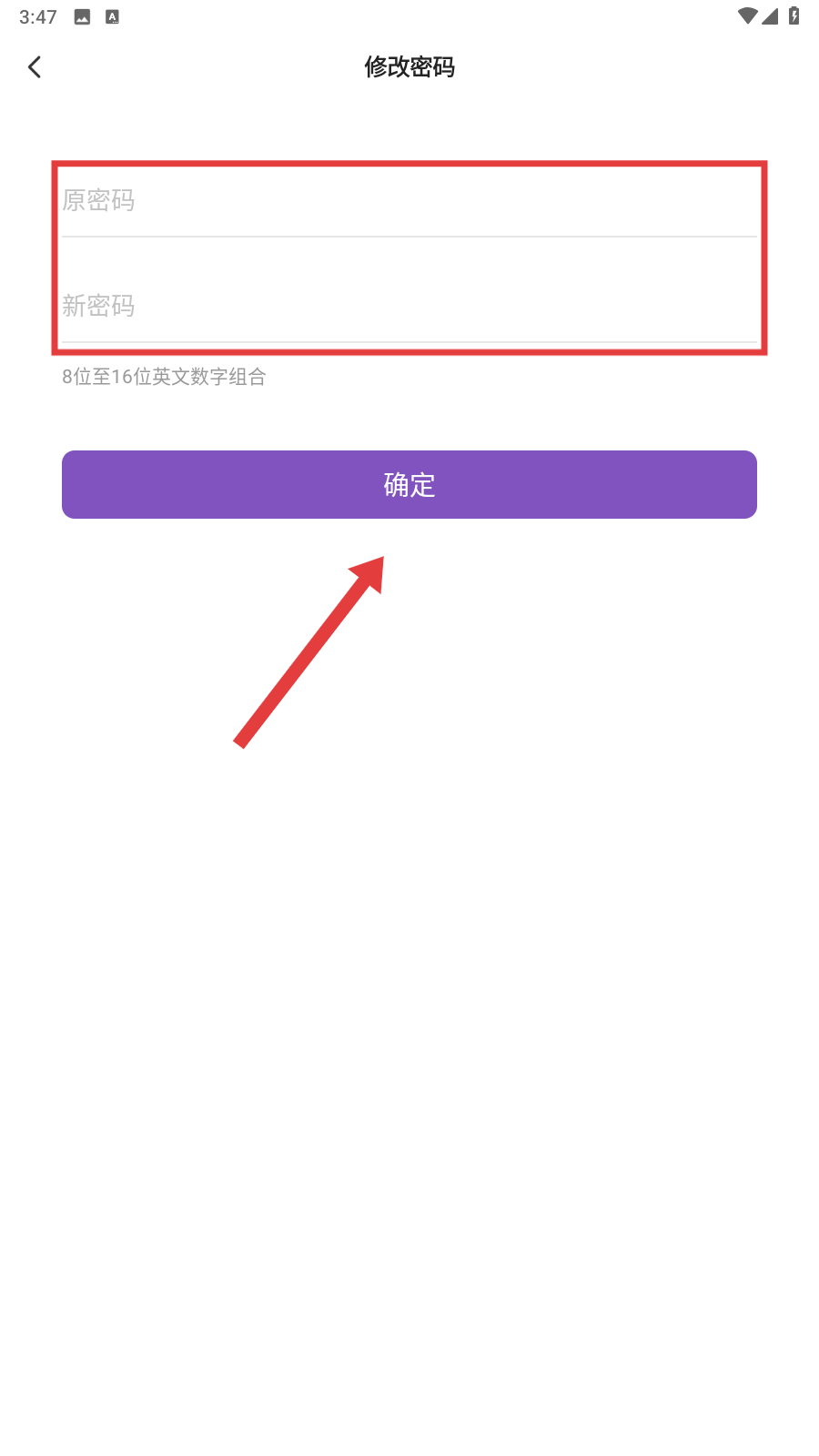This screenshot has width=819, height=1456.
Task: Tap the underline below 新密码 field
Action: [x=409, y=342]
